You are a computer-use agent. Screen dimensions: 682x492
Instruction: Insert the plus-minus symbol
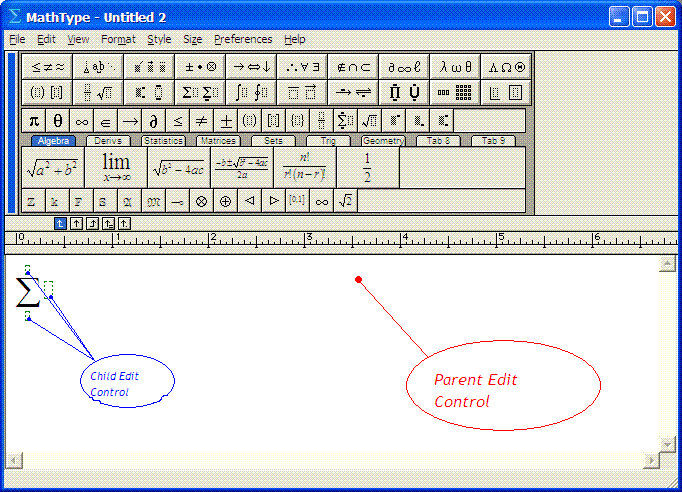226,120
